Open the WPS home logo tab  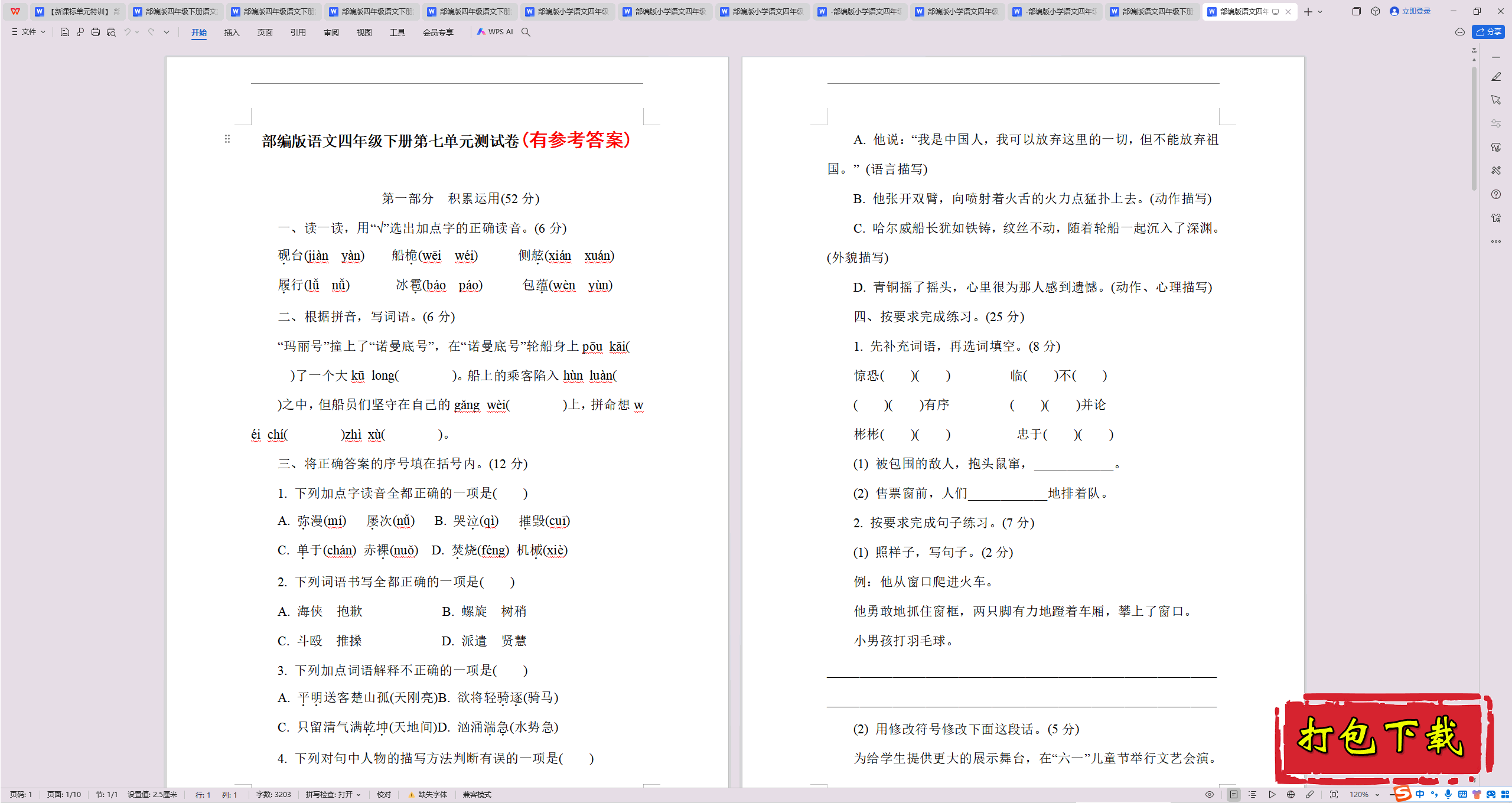pyautogui.click(x=15, y=11)
